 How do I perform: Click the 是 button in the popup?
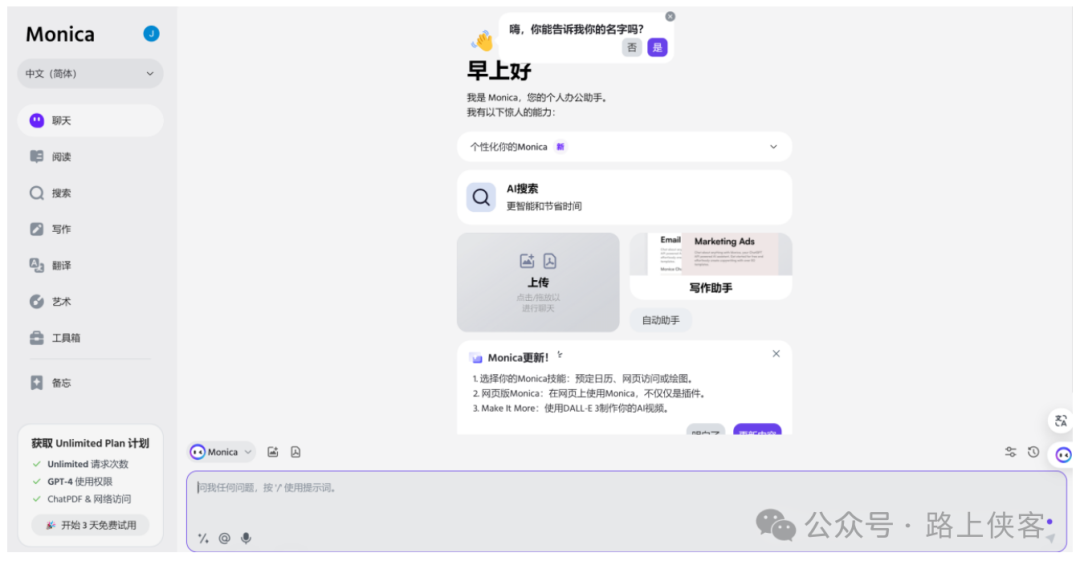tap(657, 48)
